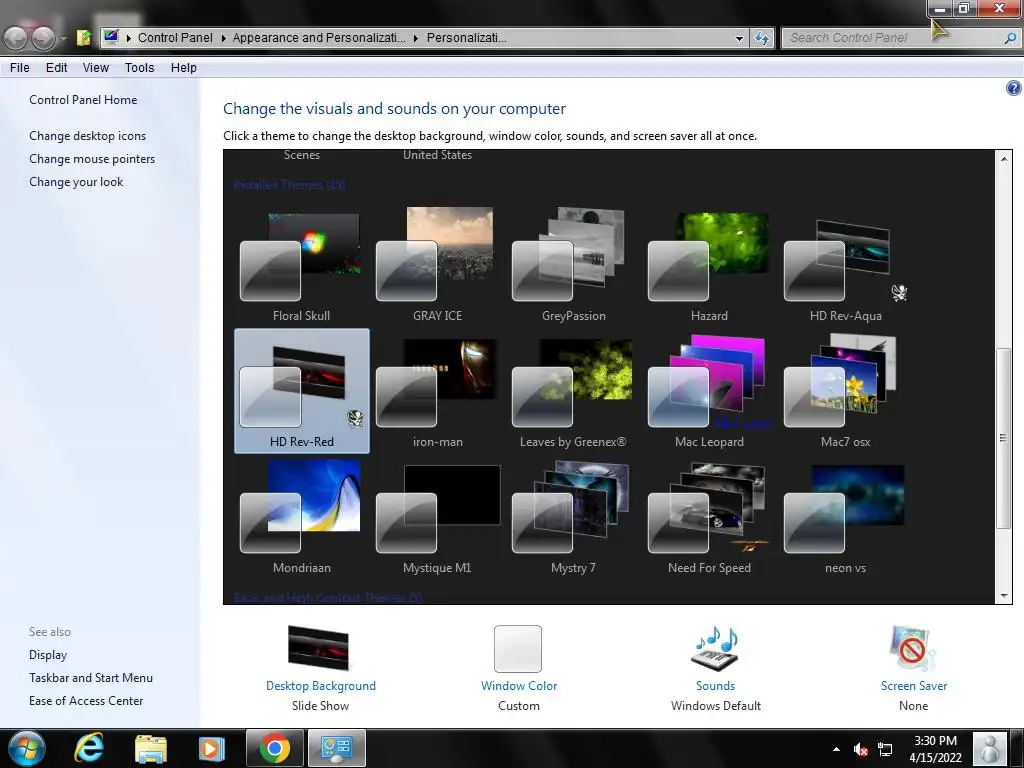Expand the address bar history dropdown
This screenshot has width=1024, height=768.
coord(739,39)
